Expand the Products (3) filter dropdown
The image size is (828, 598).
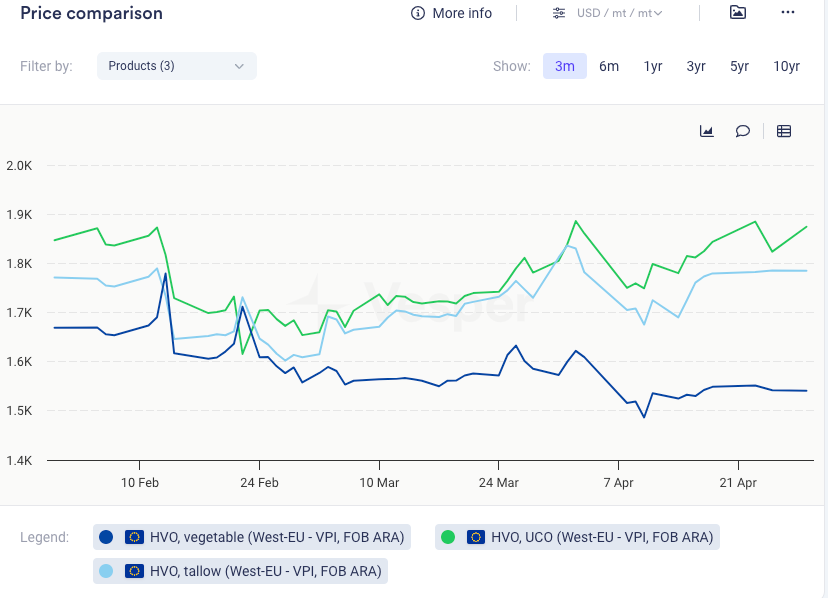177,66
